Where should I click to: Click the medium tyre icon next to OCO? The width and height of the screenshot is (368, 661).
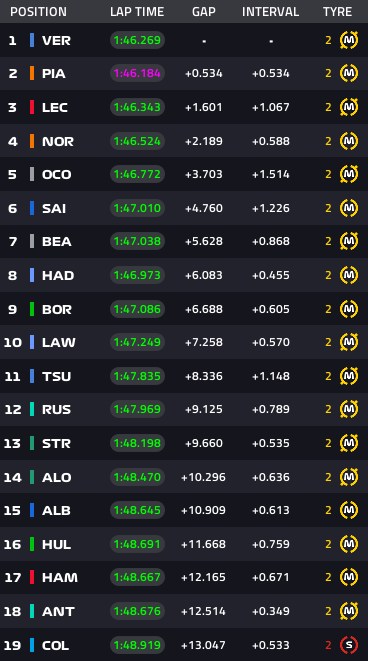[x=349, y=174]
